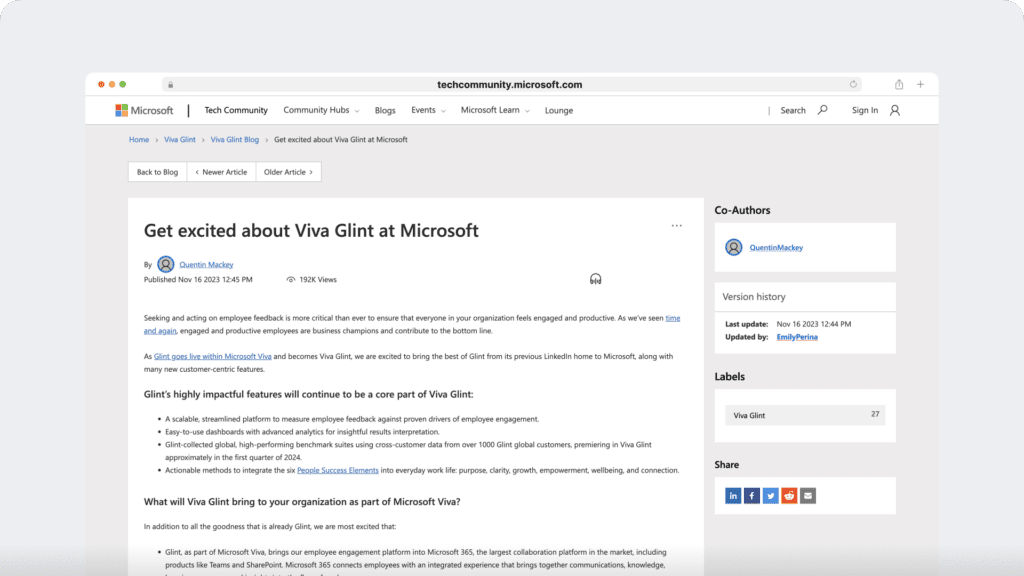
Task: Open the People Success Elements link
Action: pyautogui.click(x=337, y=469)
